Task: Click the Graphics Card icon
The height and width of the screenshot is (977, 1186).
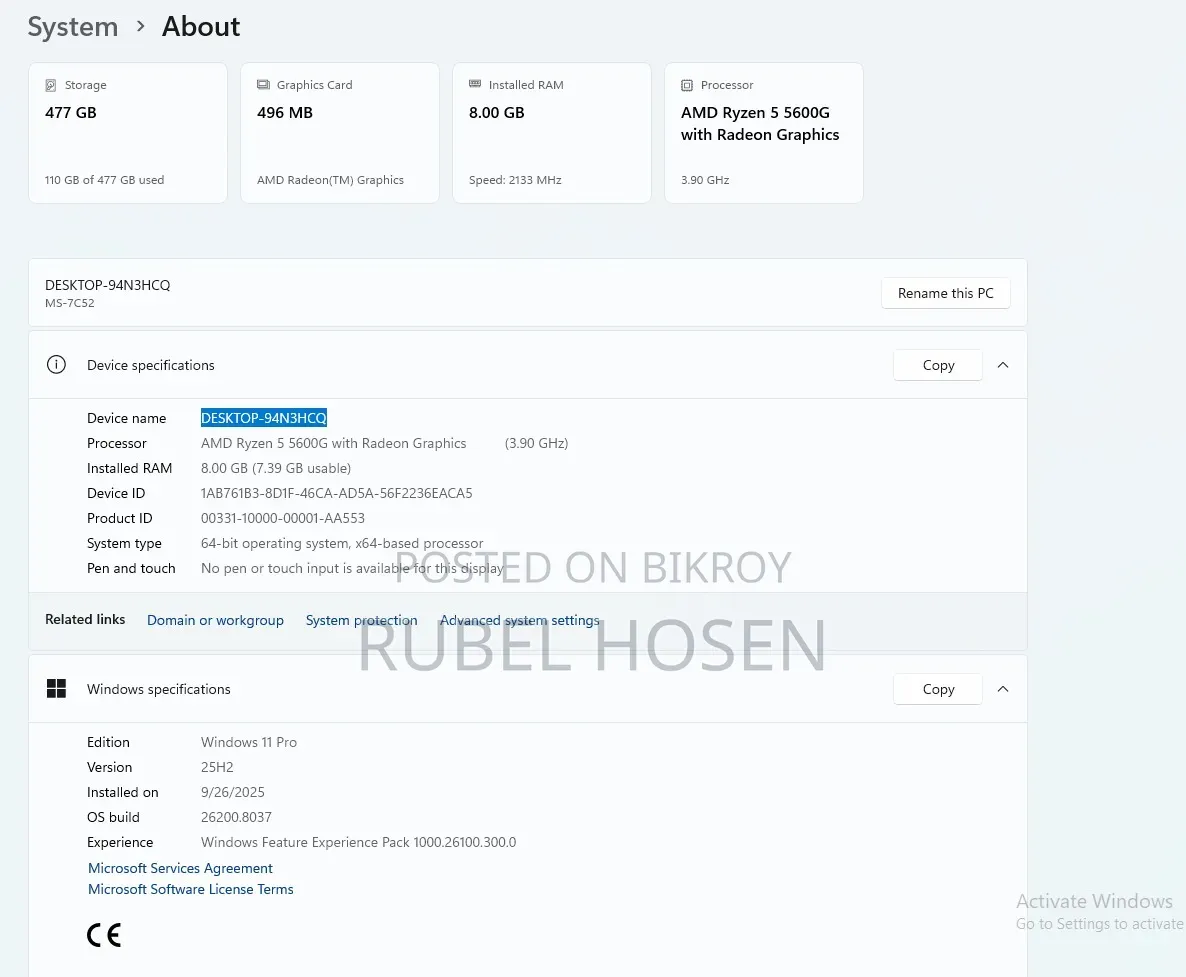Action: click(263, 85)
